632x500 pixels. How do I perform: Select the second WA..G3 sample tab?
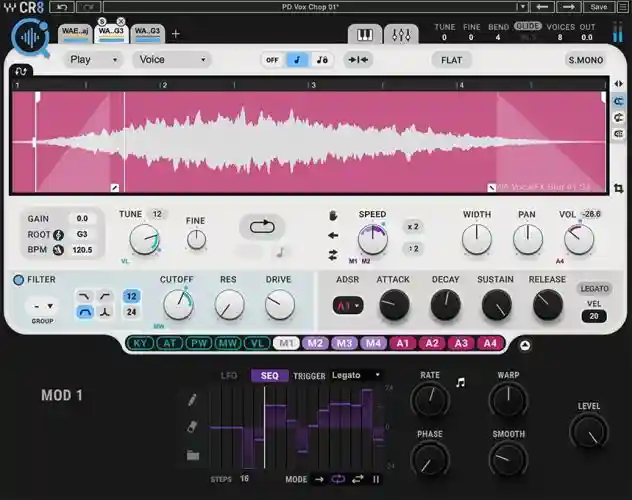148,33
